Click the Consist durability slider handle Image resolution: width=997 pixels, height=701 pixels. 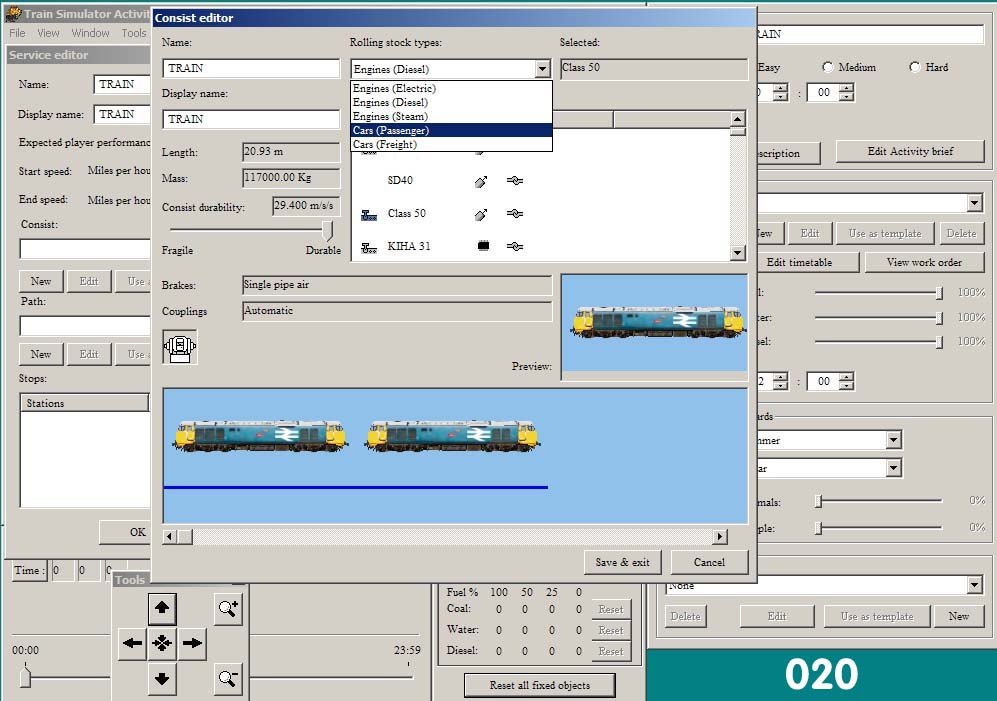coord(327,230)
